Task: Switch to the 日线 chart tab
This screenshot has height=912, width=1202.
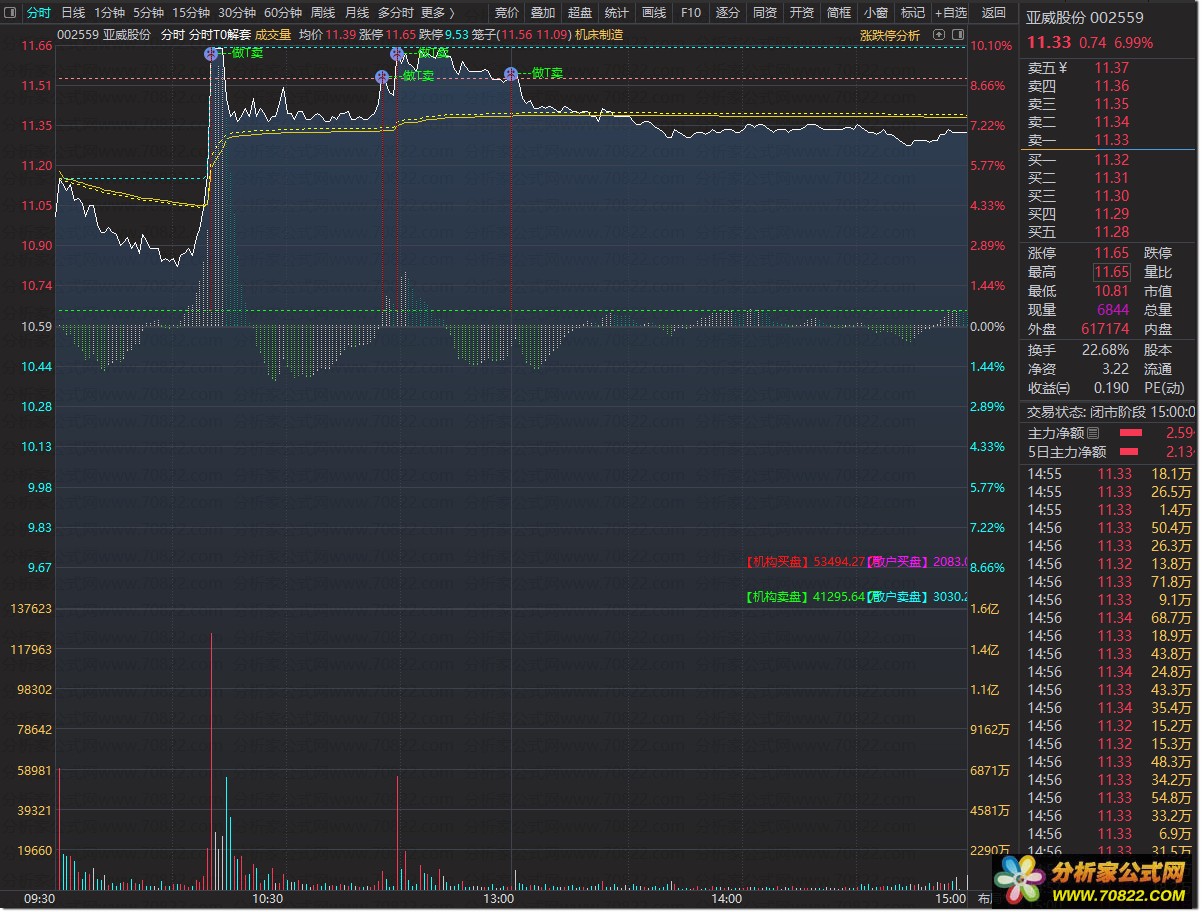Action: (x=73, y=13)
